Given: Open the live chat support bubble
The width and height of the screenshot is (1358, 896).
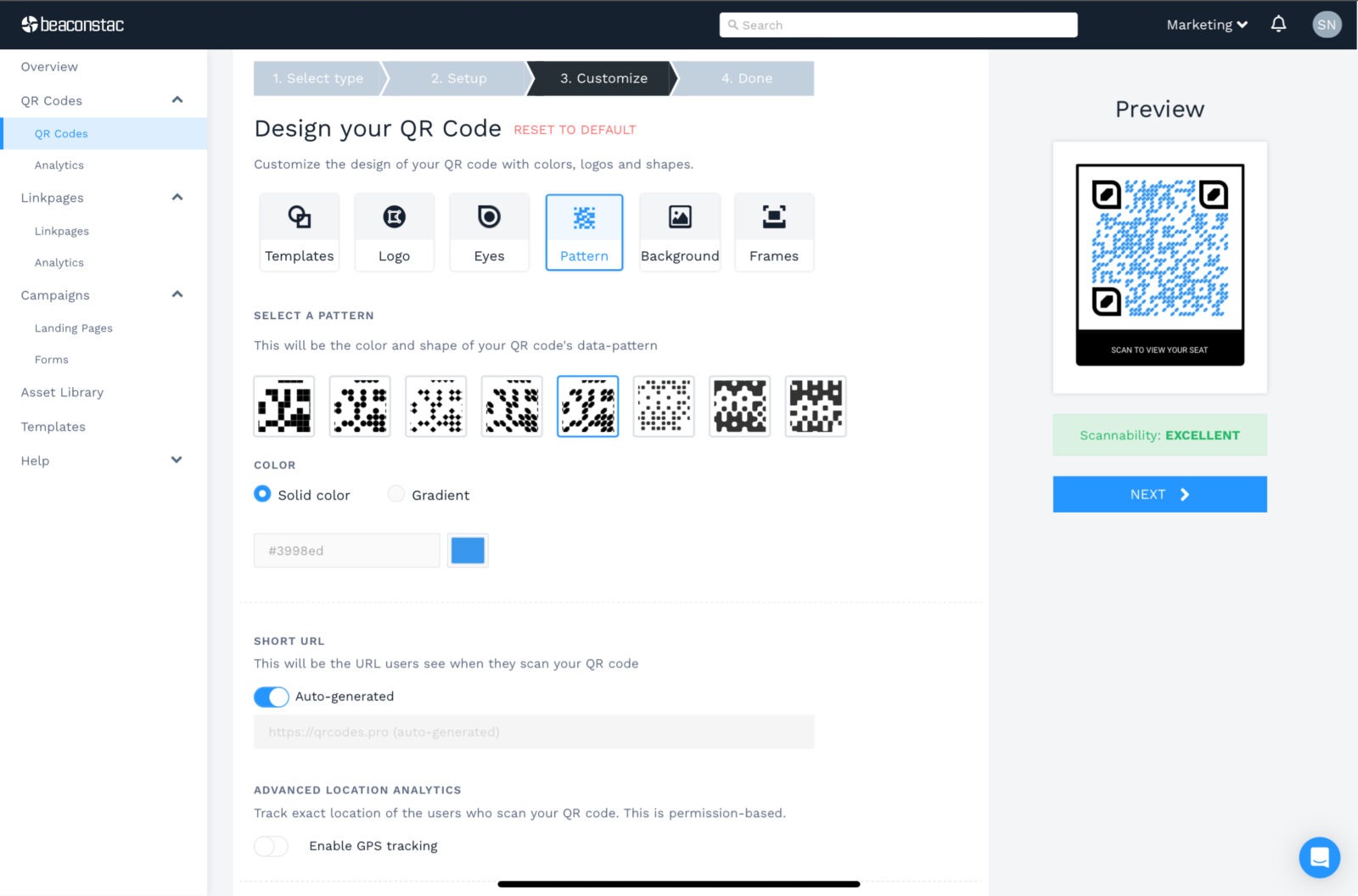Looking at the screenshot, I should (x=1319, y=858).
